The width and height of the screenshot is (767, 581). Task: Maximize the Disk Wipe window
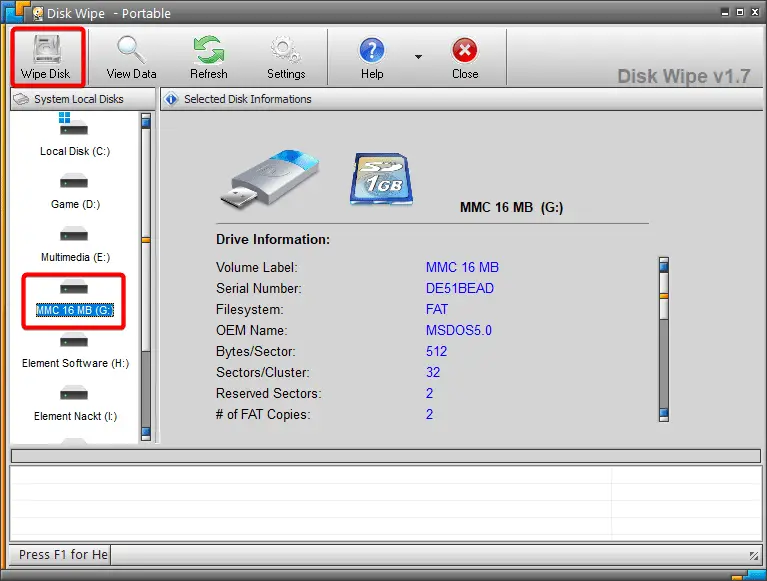click(740, 12)
